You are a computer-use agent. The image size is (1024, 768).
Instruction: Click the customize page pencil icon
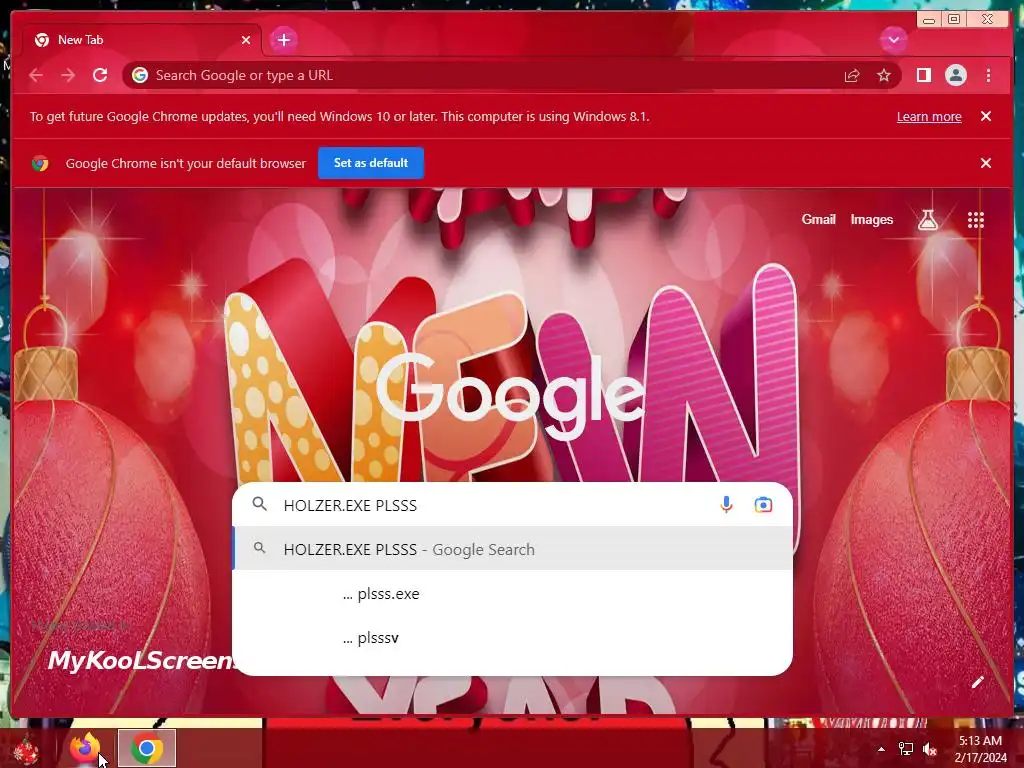pyautogui.click(x=977, y=683)
